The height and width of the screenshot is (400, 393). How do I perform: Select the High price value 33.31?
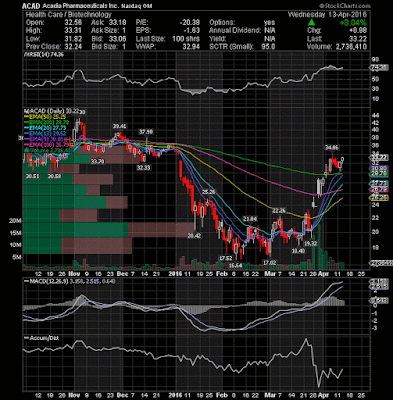pos(74,31)
